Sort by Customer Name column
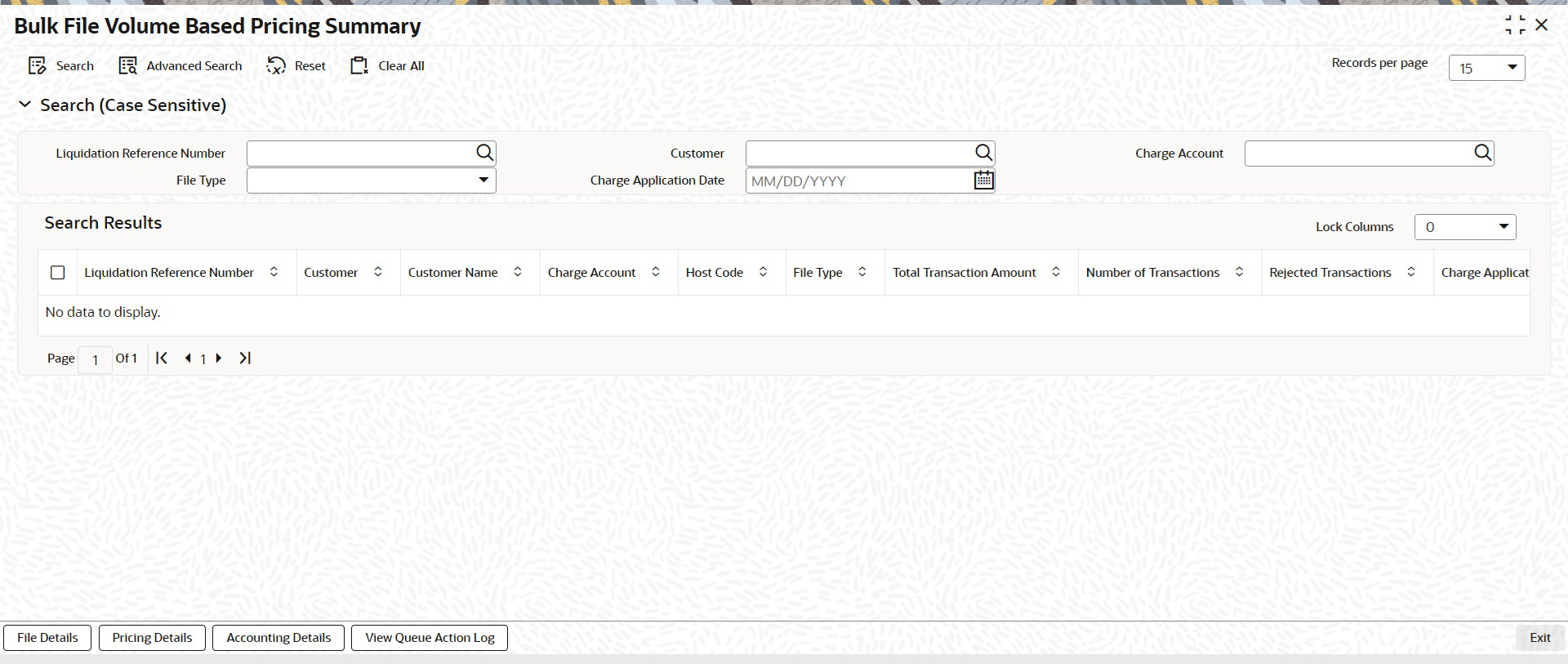The height and width of the screenshot is (664, 1568). [518, 272]
